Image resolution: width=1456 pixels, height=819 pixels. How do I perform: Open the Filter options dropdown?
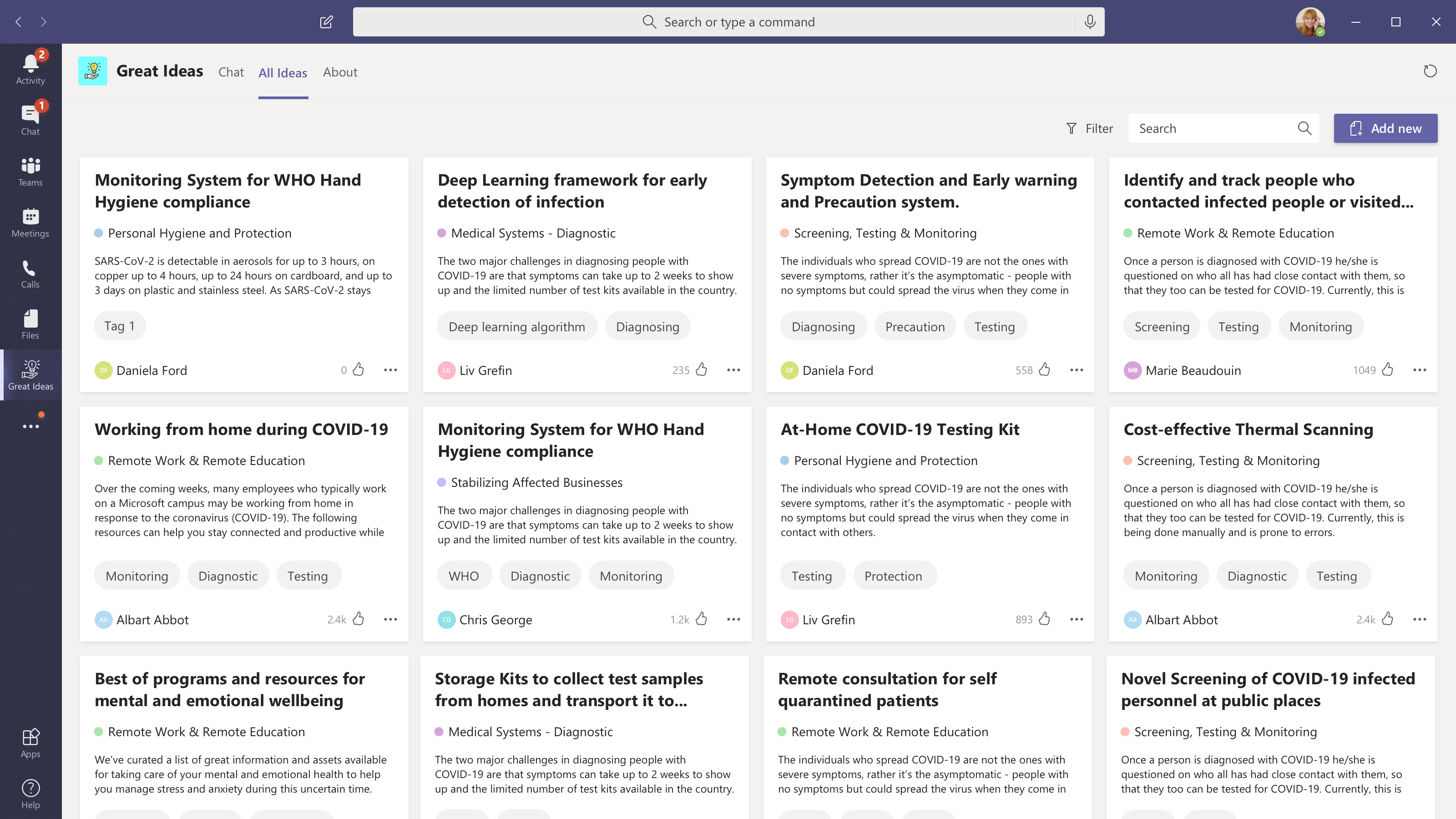1090,128
